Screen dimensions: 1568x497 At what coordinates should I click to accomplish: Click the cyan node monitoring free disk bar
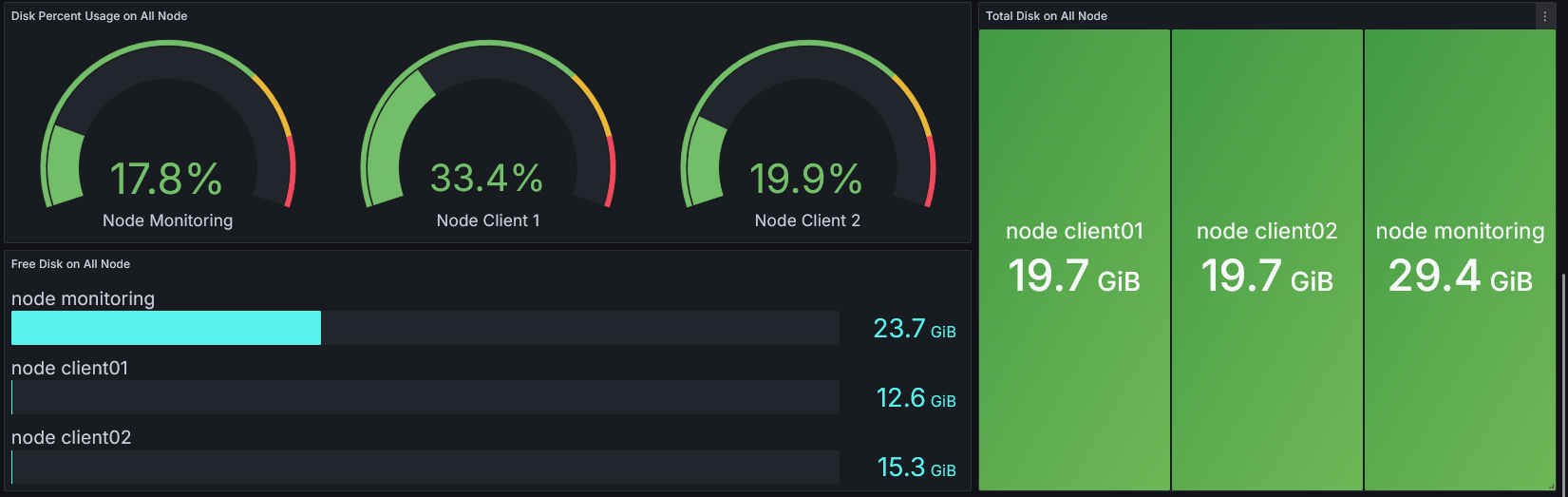coord(166,328)
